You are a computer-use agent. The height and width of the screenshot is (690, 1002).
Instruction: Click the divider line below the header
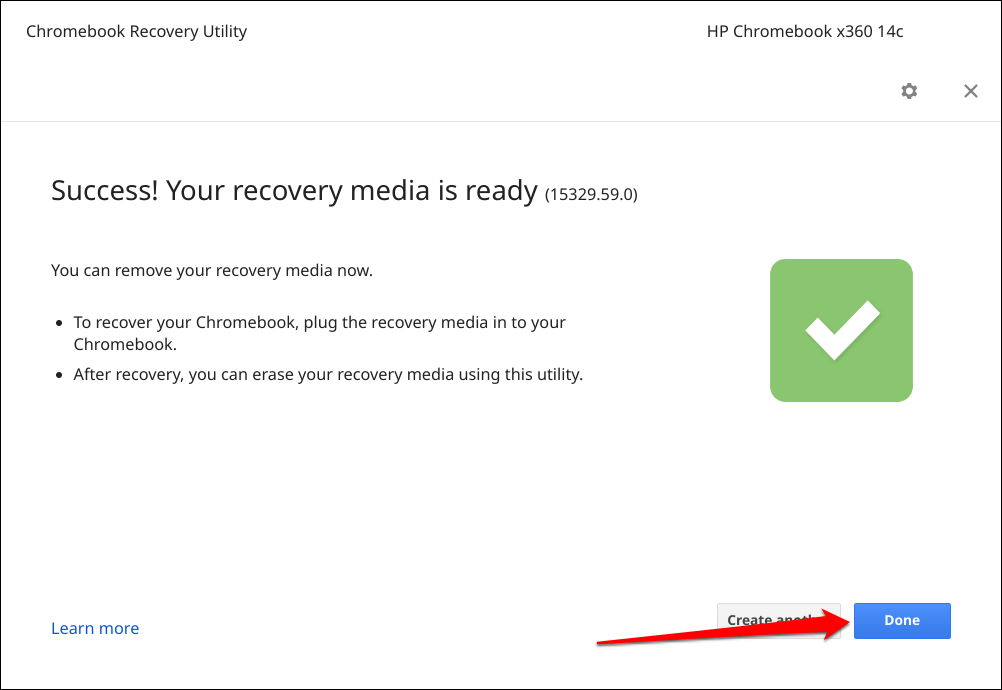pyautogui.click(x=501, y=121)
